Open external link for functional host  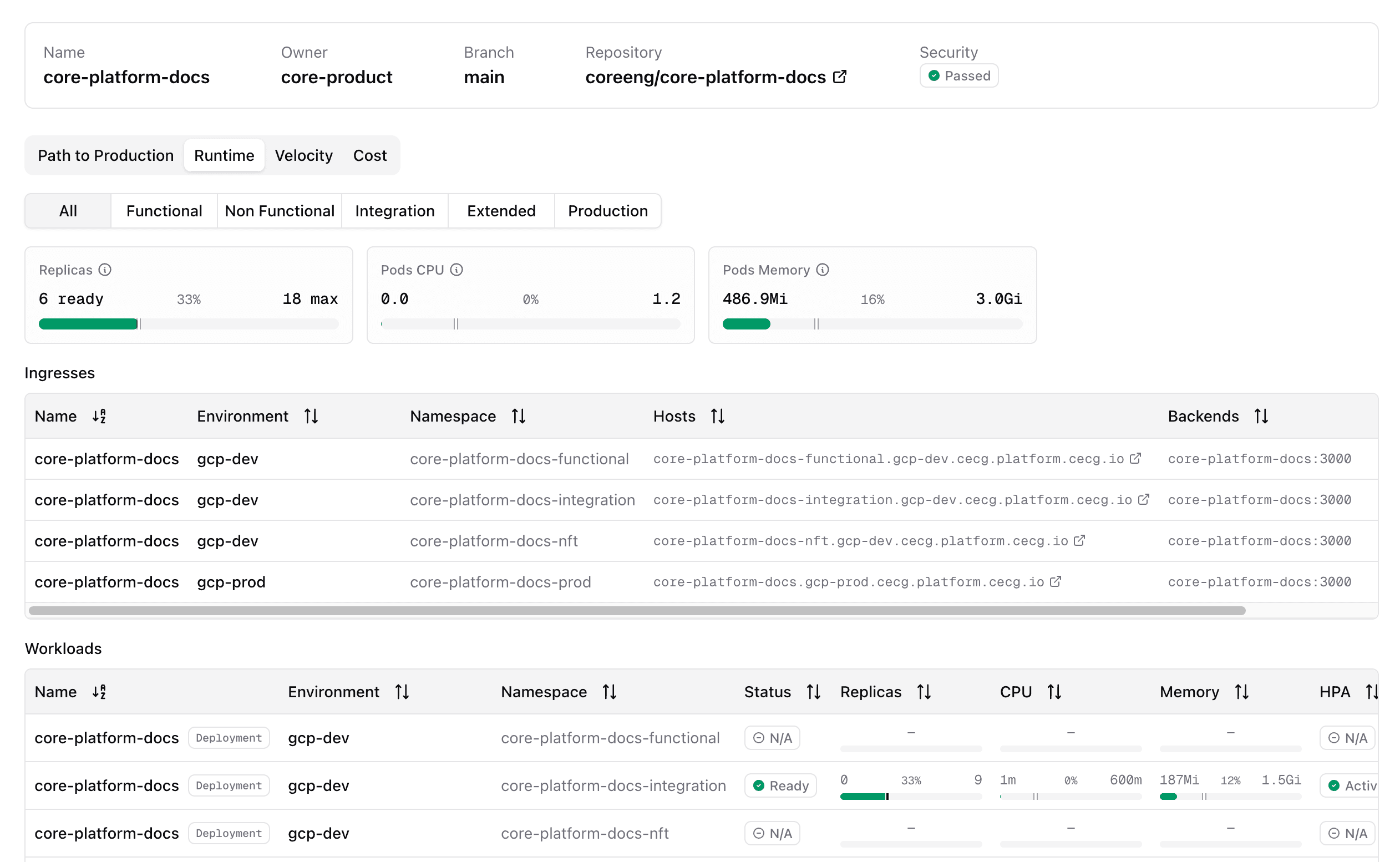point(1135,458)
